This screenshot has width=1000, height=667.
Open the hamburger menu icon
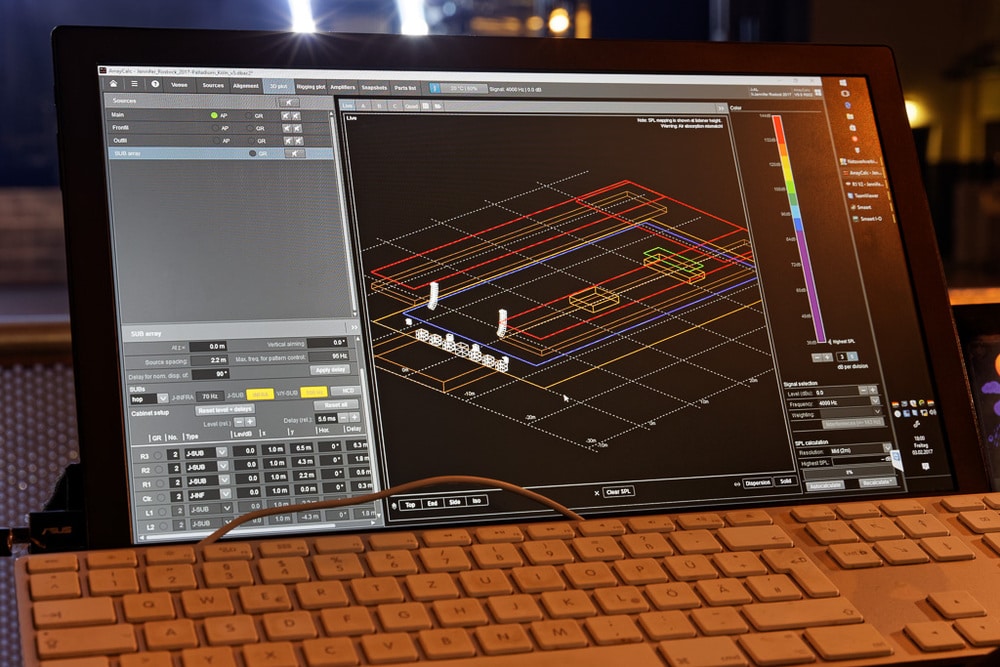tap(134, 84)
